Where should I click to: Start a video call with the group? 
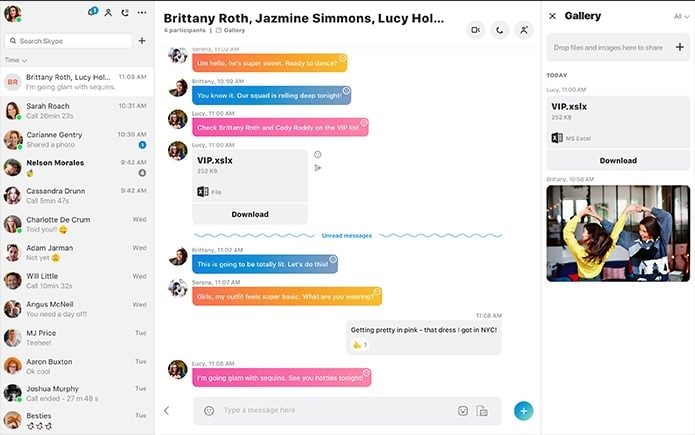click(476, 30)
